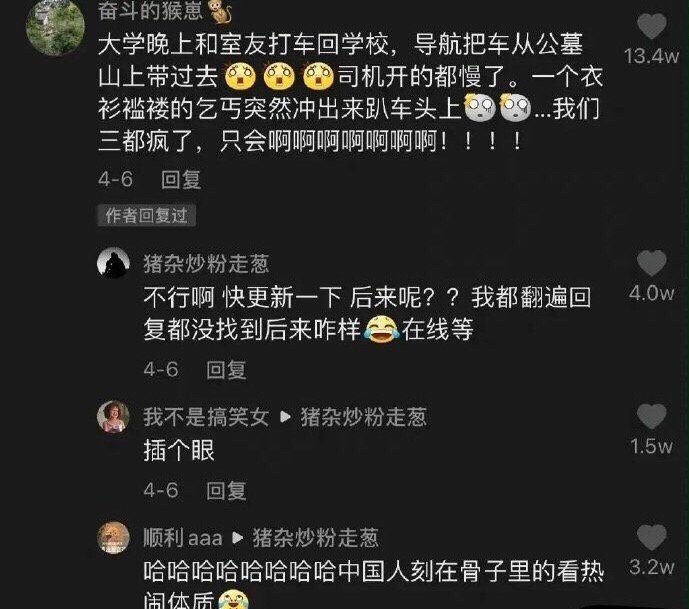Like 顺利aaa's reply with 3.2w likes
Viewport: 689px width, 609px height.
(x=652, y=537)
